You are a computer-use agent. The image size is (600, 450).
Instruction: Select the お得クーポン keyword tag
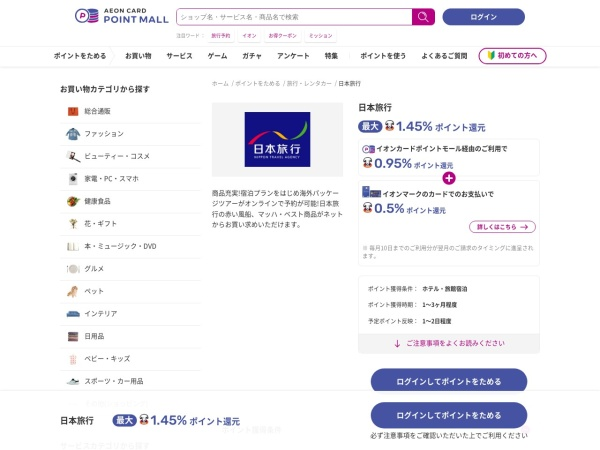[282, 36]
